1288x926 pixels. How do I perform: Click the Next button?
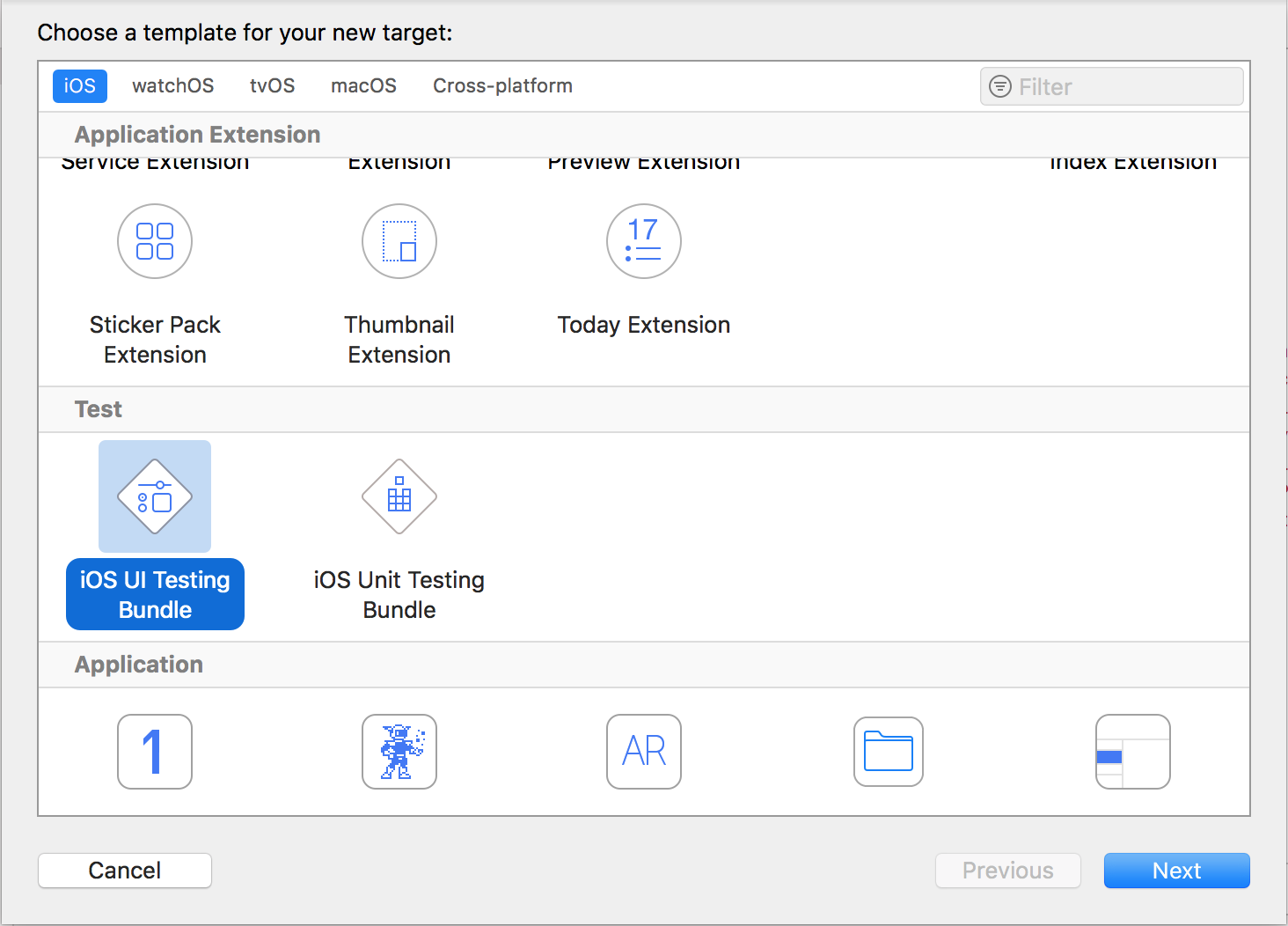click(x=1176, y=870)
